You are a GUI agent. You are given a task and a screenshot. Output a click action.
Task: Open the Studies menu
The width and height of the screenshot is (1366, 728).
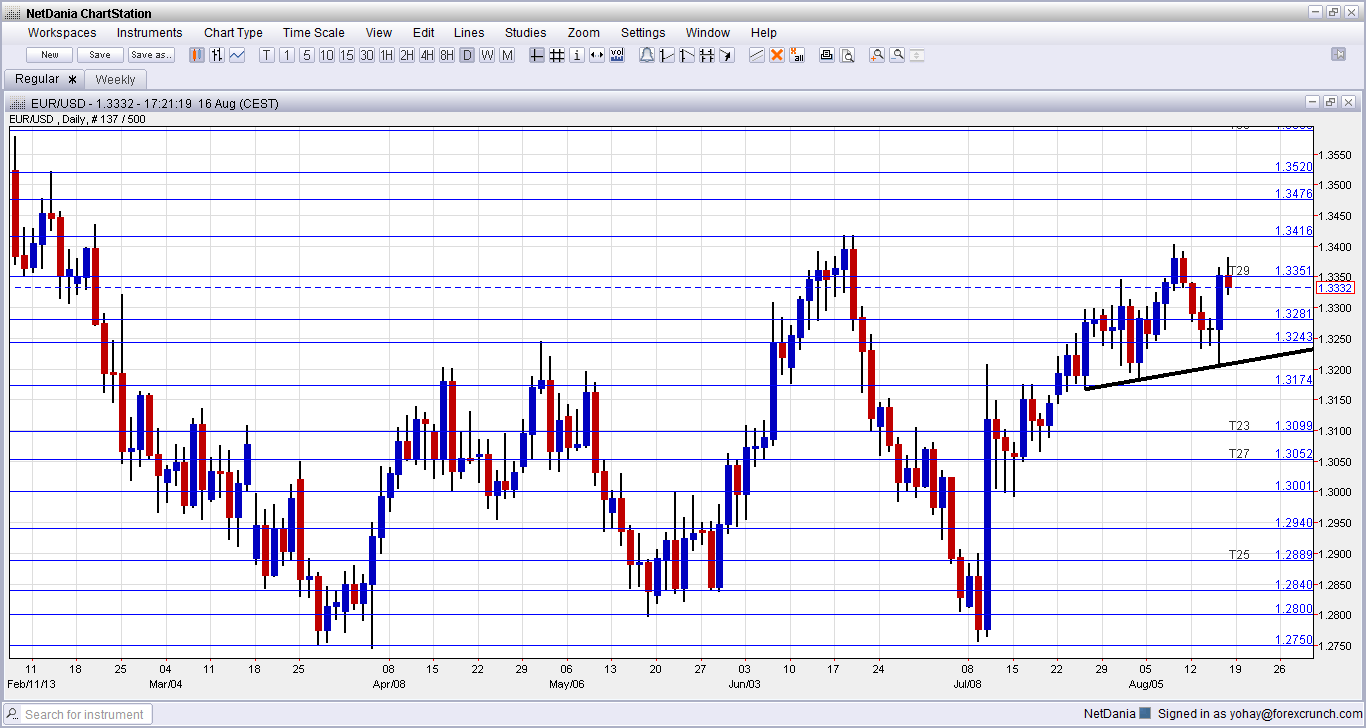click(526, 33)
